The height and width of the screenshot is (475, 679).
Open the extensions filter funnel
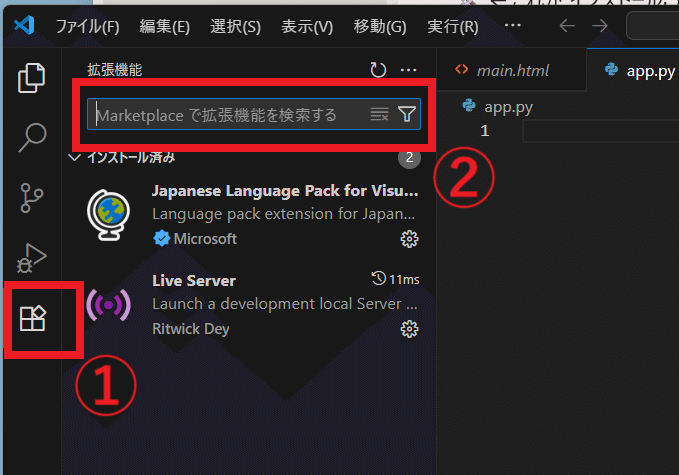407,114
